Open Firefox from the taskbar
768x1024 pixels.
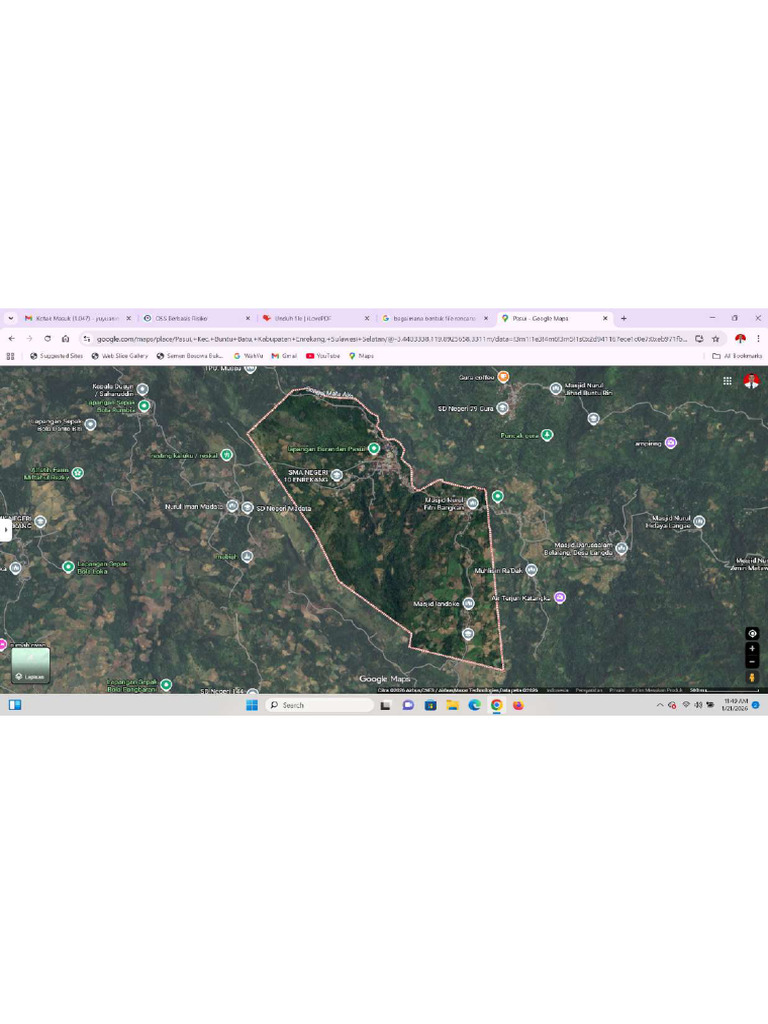[x=519, y=705]
